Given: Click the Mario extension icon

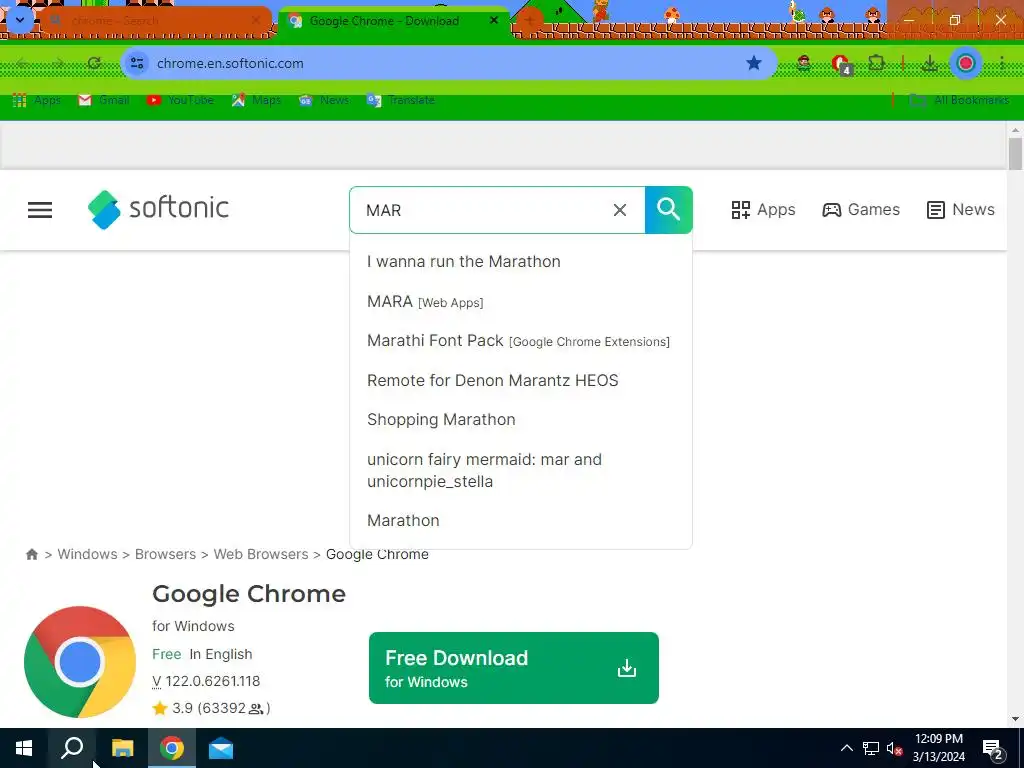Looking at the screenshot, I should coord(804,63).
